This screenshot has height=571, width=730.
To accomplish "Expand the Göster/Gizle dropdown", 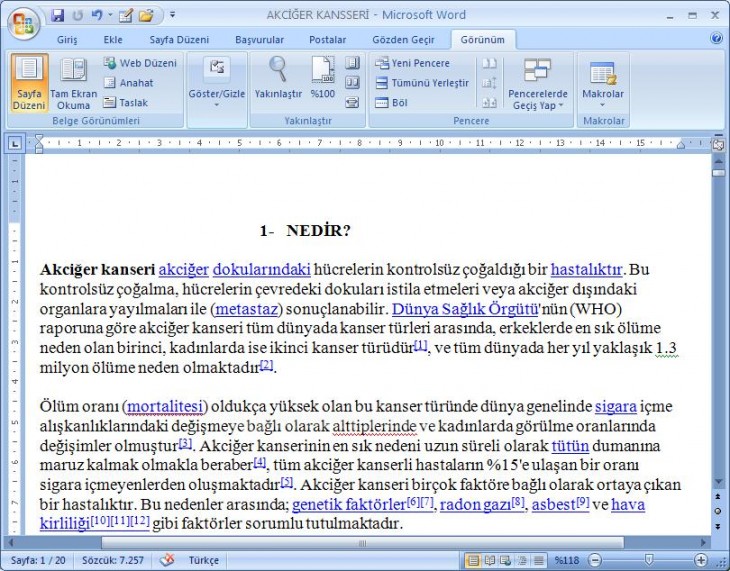I will pos(216,83).
